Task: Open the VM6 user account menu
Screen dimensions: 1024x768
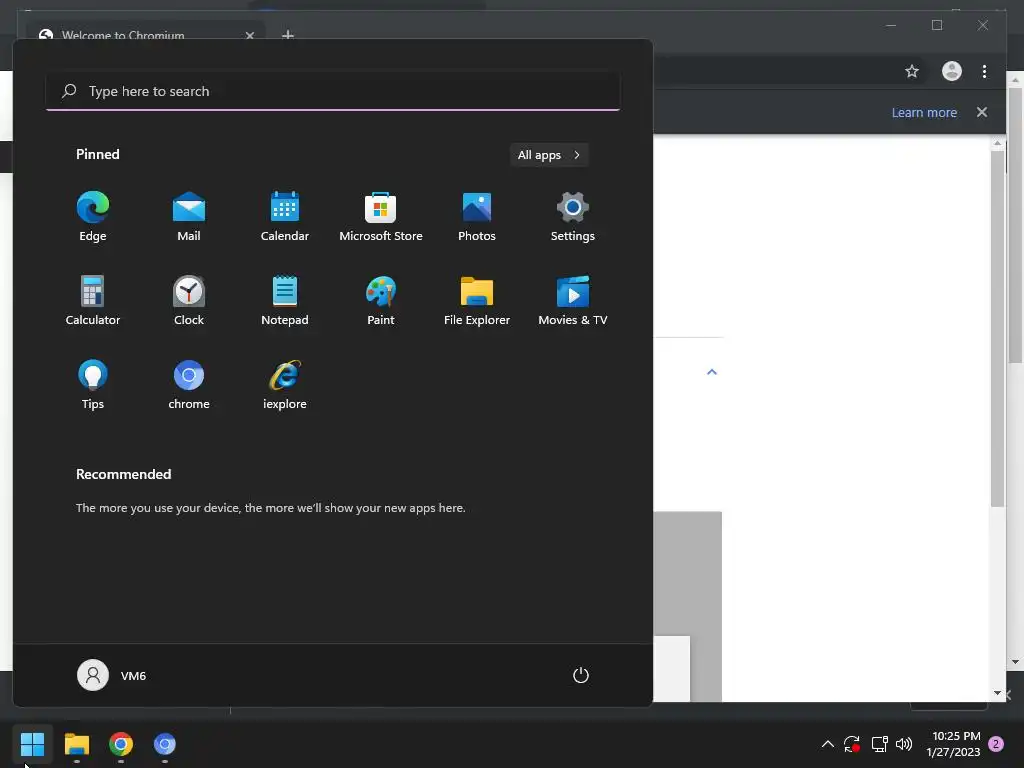Action: tap(112, 675)
